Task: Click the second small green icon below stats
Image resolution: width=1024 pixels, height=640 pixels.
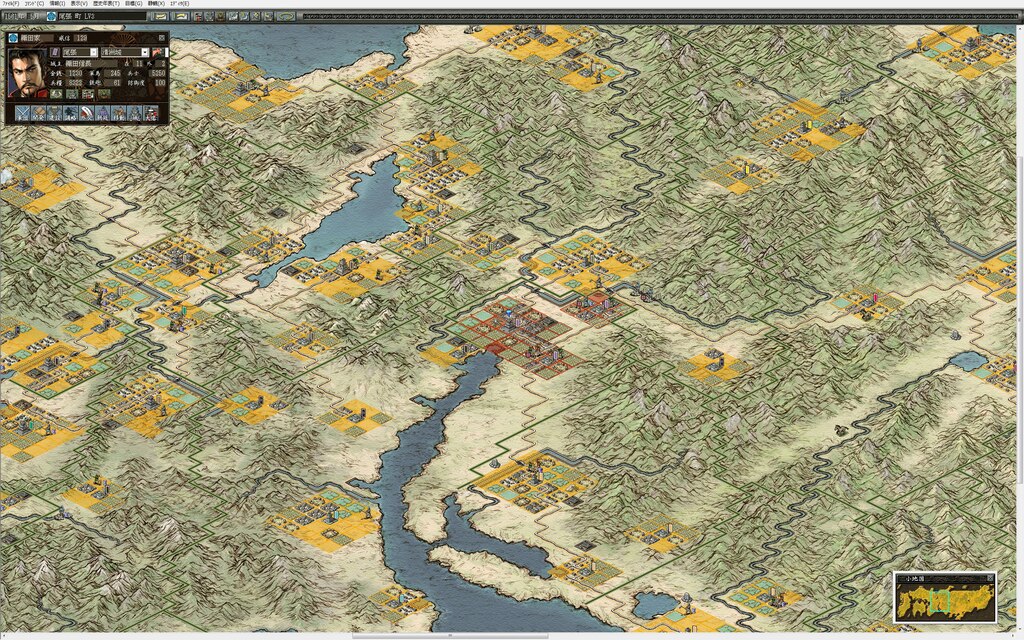Action: coord(72,94)
